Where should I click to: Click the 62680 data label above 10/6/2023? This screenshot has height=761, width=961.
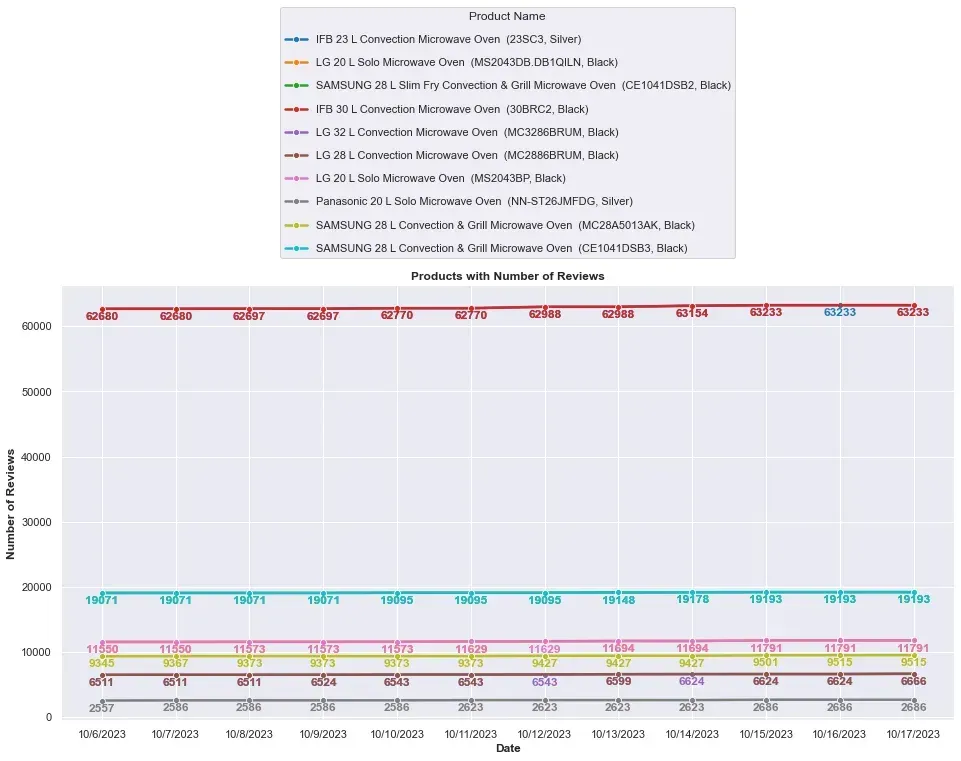click(x=102, y=316)
